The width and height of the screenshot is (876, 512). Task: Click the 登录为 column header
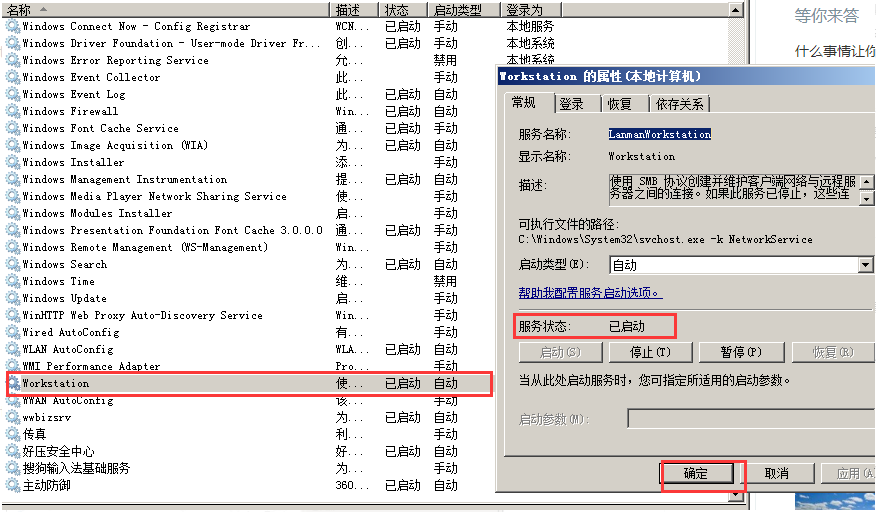531,10
